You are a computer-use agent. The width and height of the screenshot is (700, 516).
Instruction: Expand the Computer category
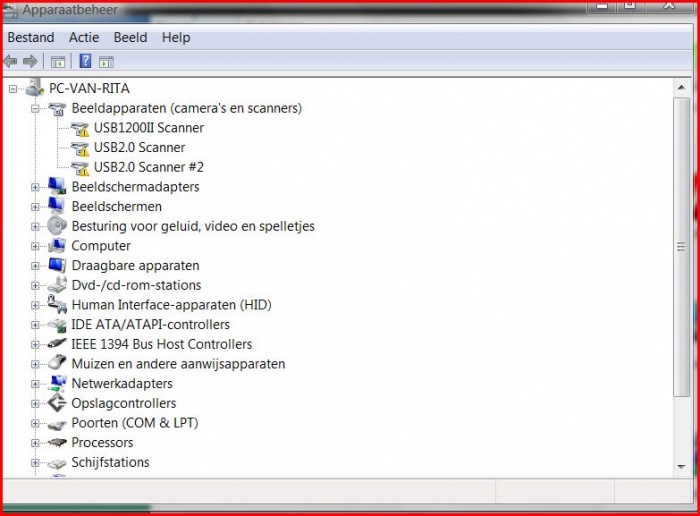[35, 246]
